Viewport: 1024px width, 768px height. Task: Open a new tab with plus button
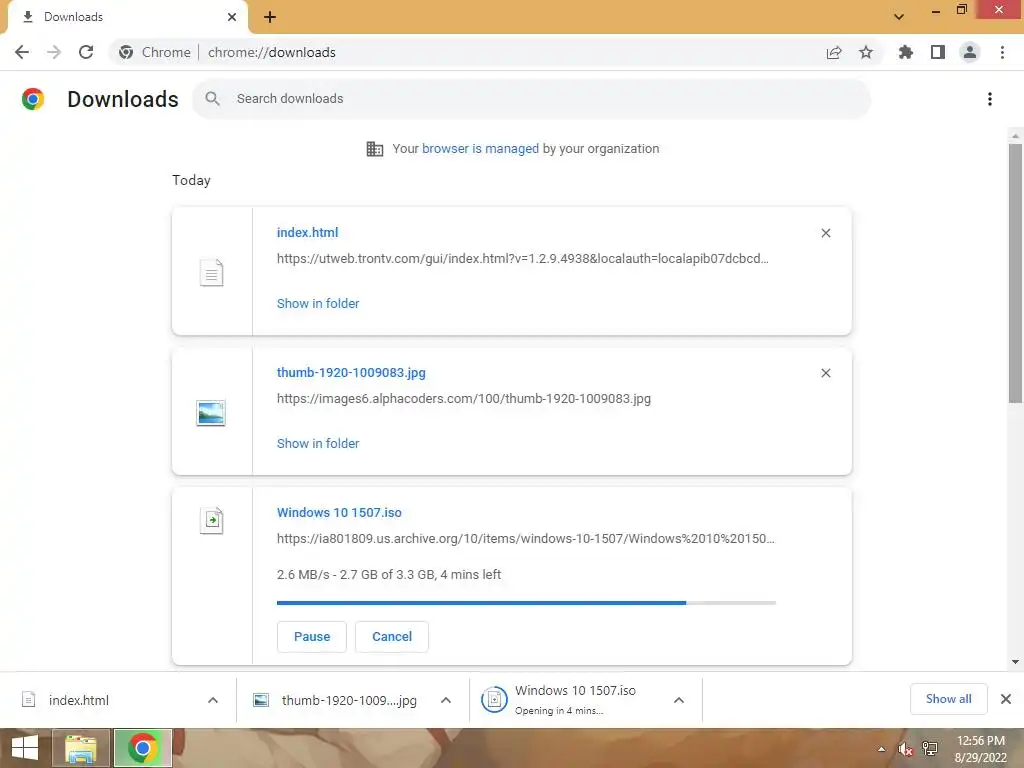[x=270, y=17]
